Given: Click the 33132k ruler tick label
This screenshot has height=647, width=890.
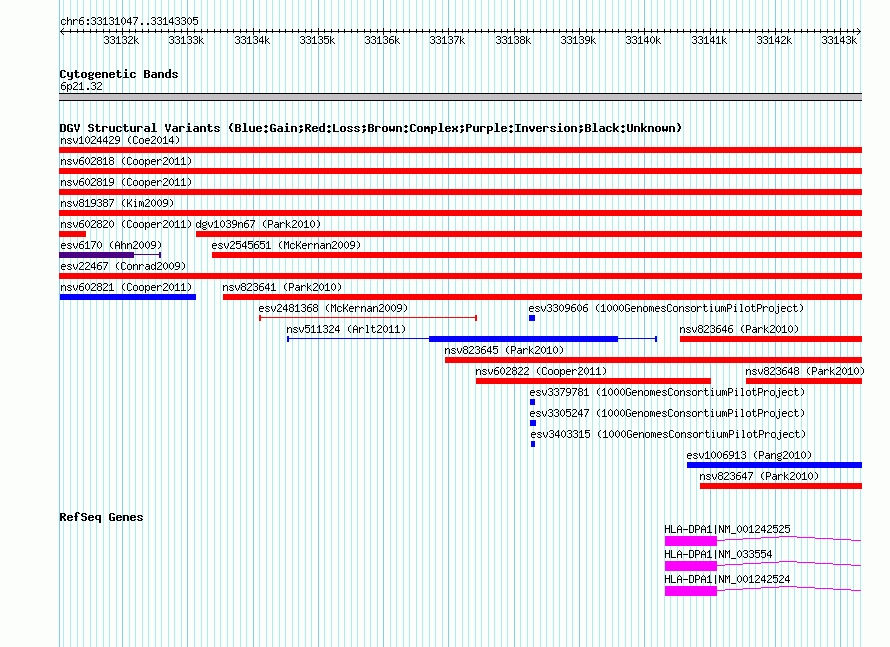Looking at the screenshot, I should coord(121,40).
